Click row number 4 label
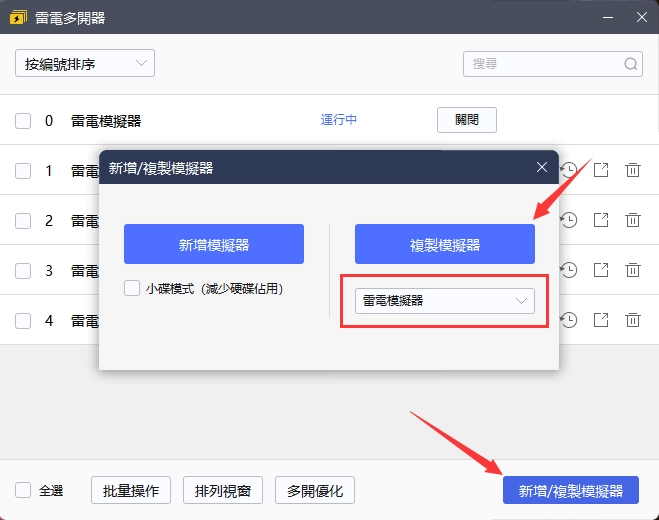The image size is (659, 520). [49, 321]
